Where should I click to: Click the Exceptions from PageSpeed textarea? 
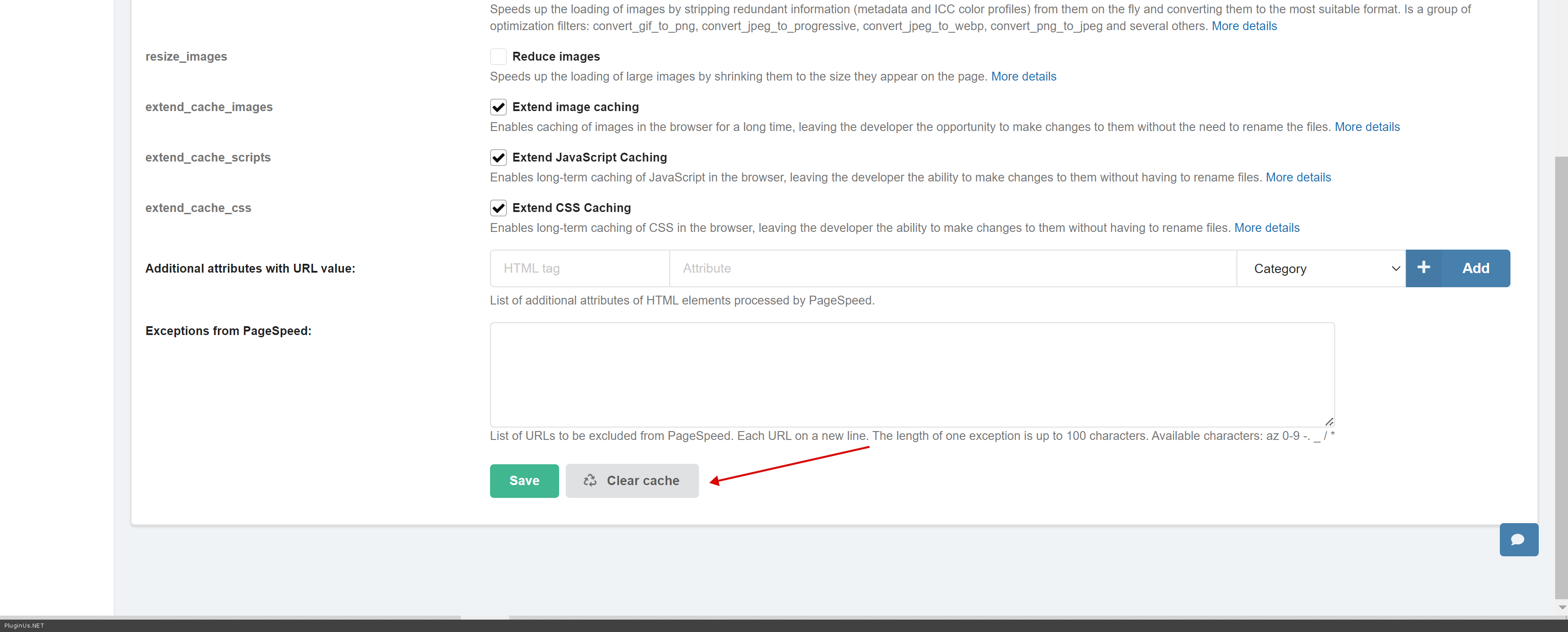coord(911,374)
